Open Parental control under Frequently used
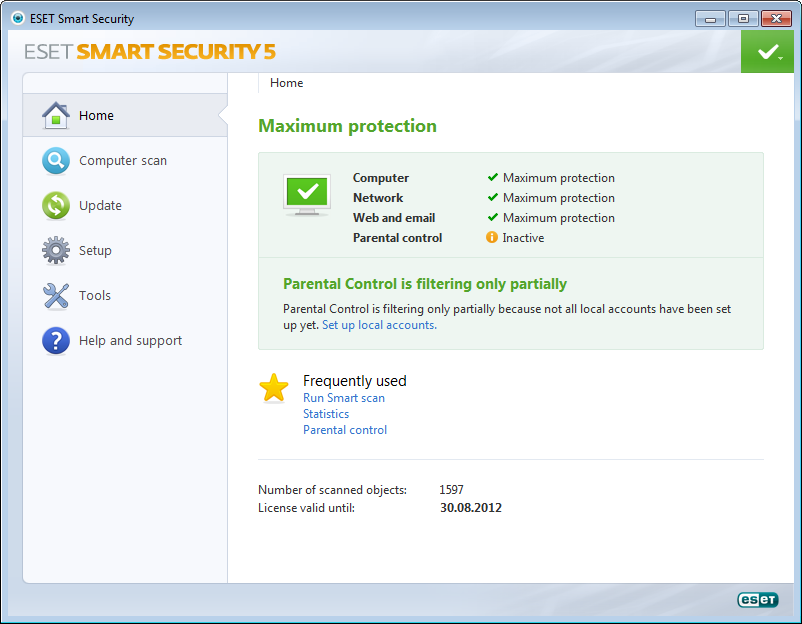This screenshot has height=624, width=802. [x=345, y=430]
